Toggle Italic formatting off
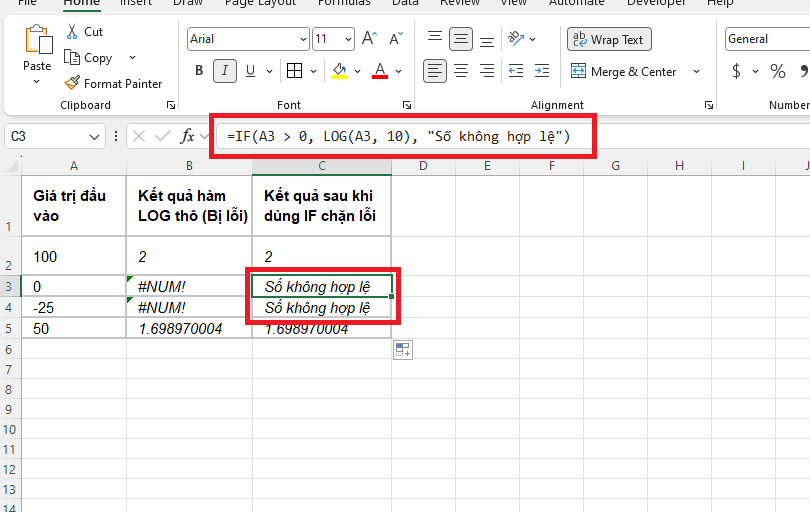 pyautogui.click(x=225, y=71)
